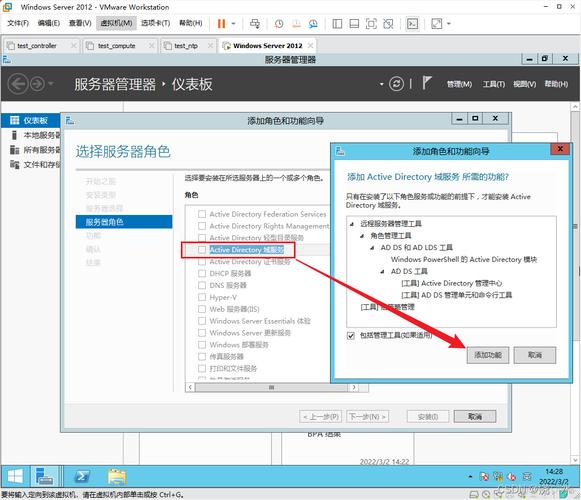Screen dimensions: 581x500
Task: Open File Explorer from the taskbar
Action: pyautogui.click(x=117, y=476)
